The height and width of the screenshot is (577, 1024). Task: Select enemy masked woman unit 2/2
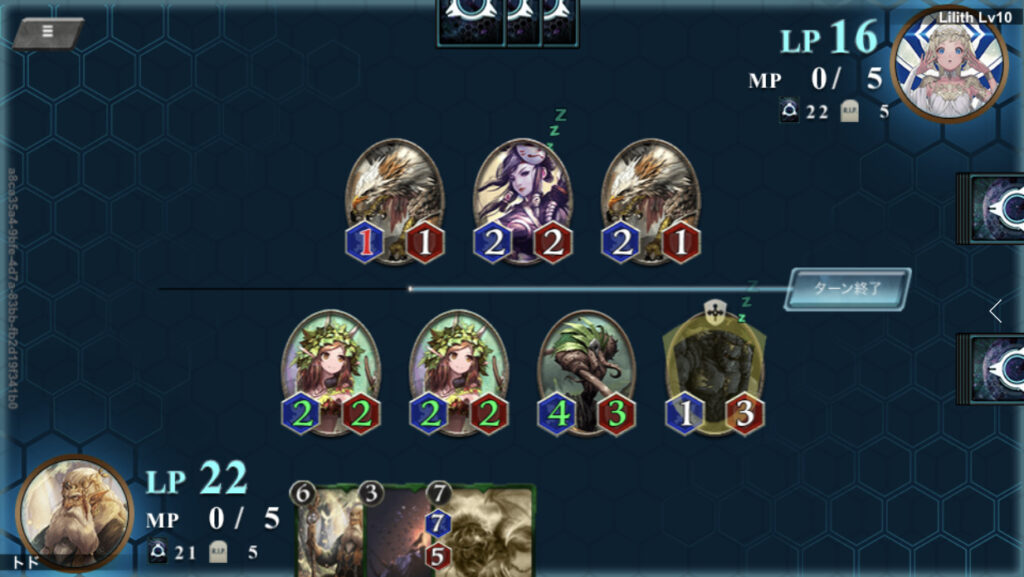522,202
